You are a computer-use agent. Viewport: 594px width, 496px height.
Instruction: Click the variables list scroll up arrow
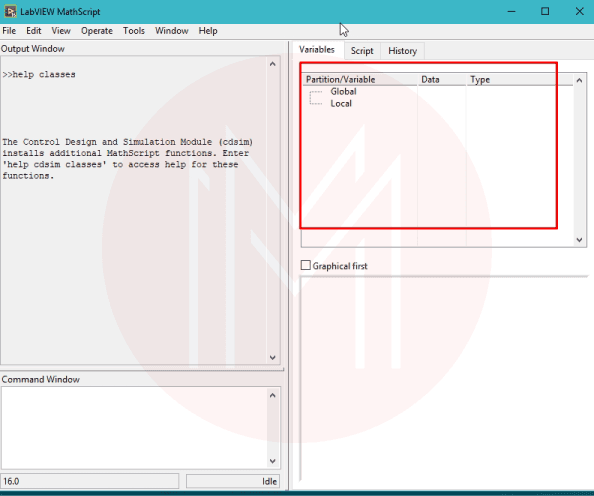coord(579,80)
